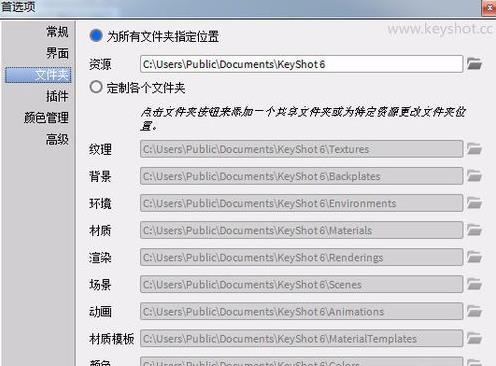Open folder browser for 资源 path
The height and width of the screenshot is (366, 496).
tap(474, 63)
